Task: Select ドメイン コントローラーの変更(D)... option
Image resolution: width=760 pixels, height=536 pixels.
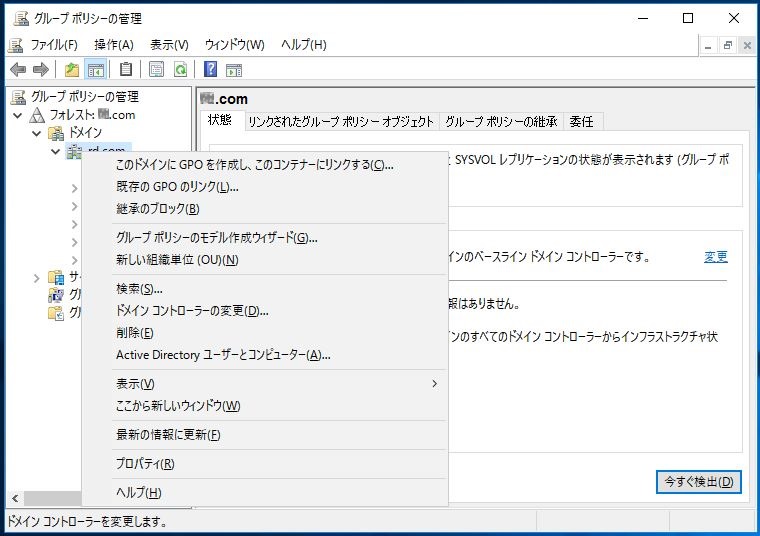Action: pos(192,311)
